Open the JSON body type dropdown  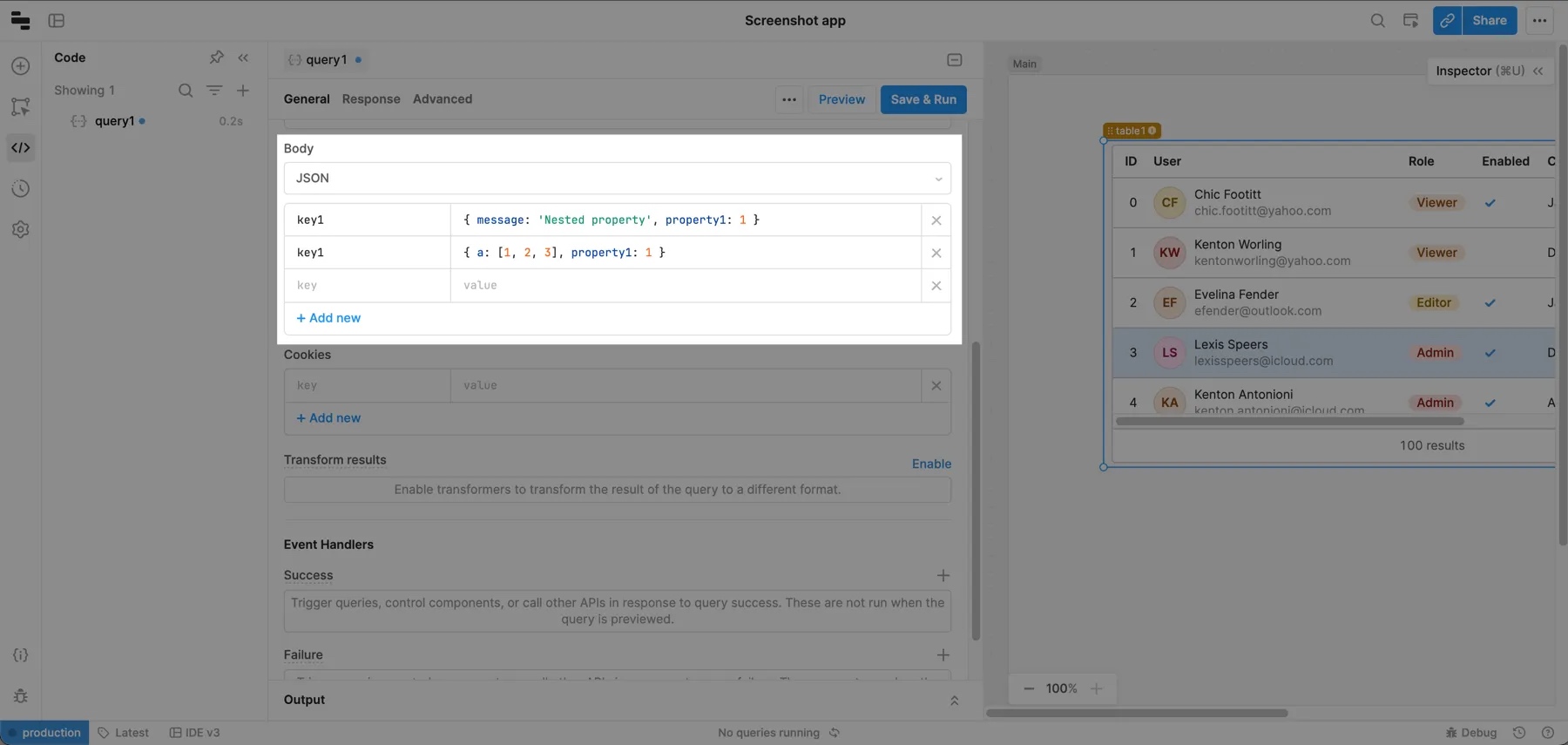pos(617,178)
